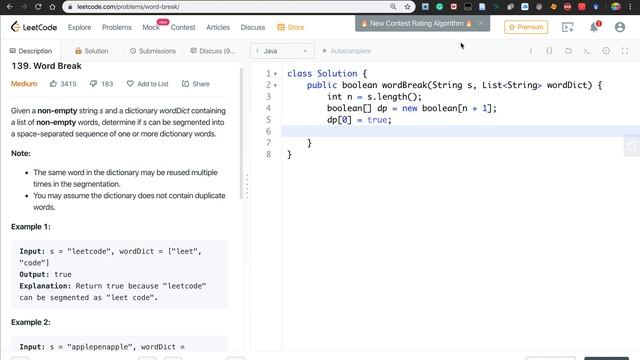Screen dimensions: 640x360
Task: Toggle Autocomplete option
Action: [x=347, y=51]
